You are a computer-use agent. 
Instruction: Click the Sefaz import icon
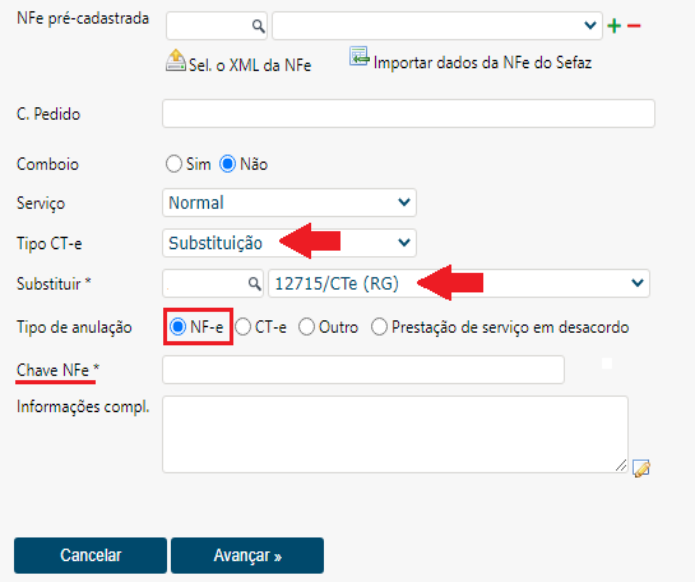[359, 56]
